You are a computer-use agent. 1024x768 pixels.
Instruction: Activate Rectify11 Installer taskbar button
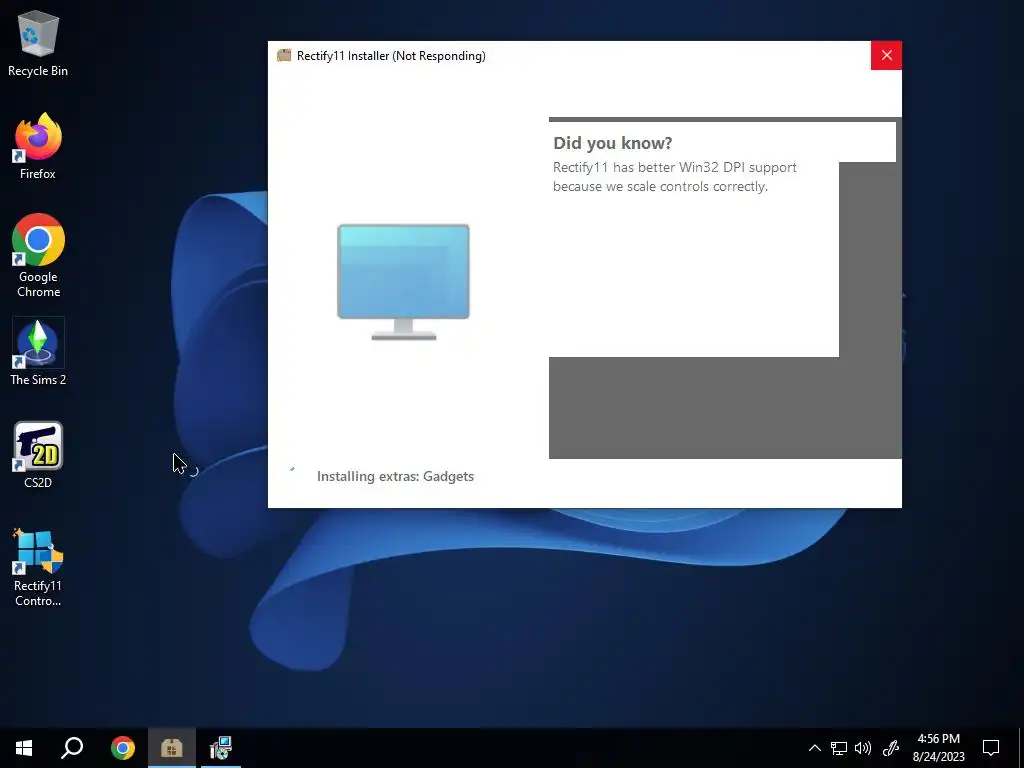[172, 748]
